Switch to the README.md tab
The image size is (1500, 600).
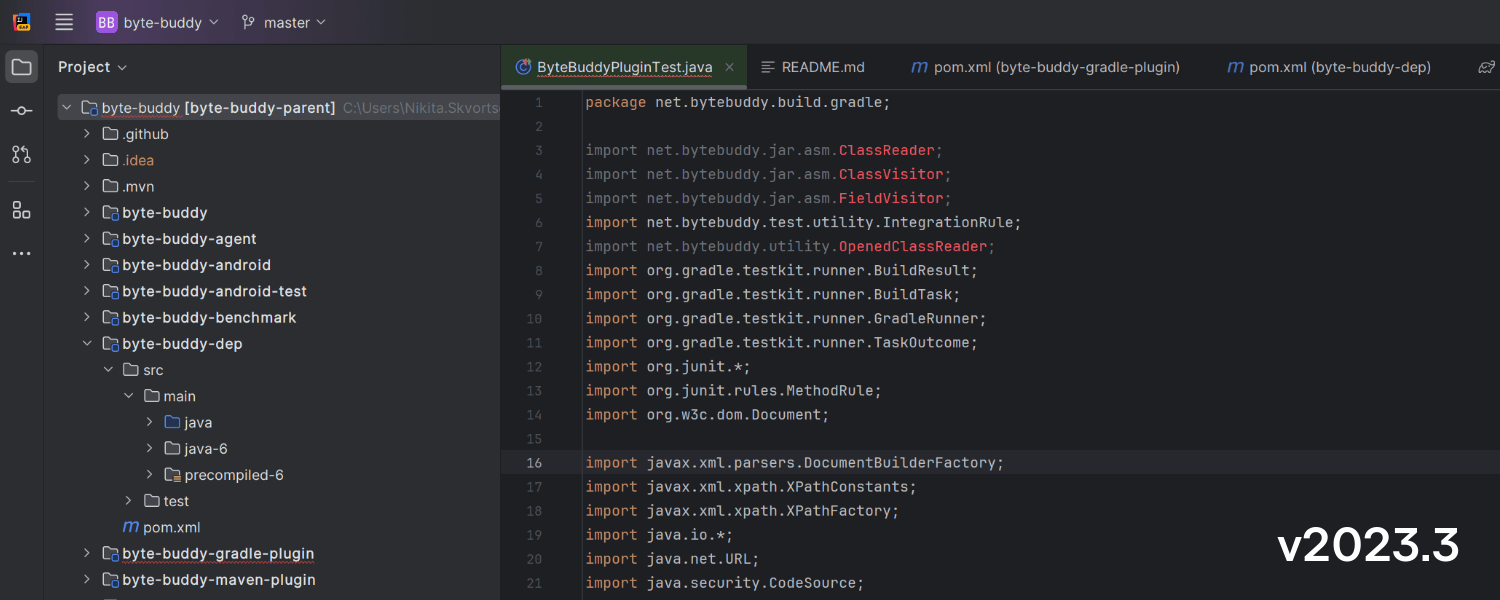(822, 67)
